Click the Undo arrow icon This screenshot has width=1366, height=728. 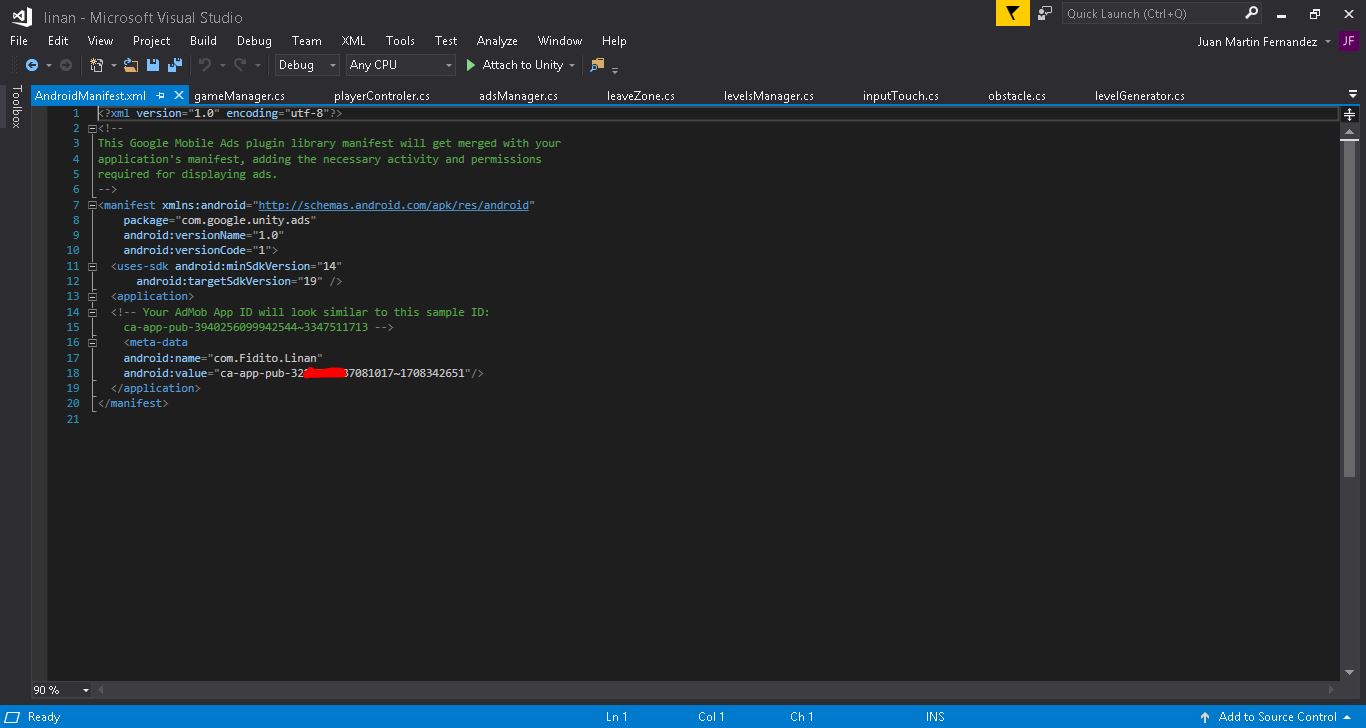pyautogui.click(x=205, y=65)
